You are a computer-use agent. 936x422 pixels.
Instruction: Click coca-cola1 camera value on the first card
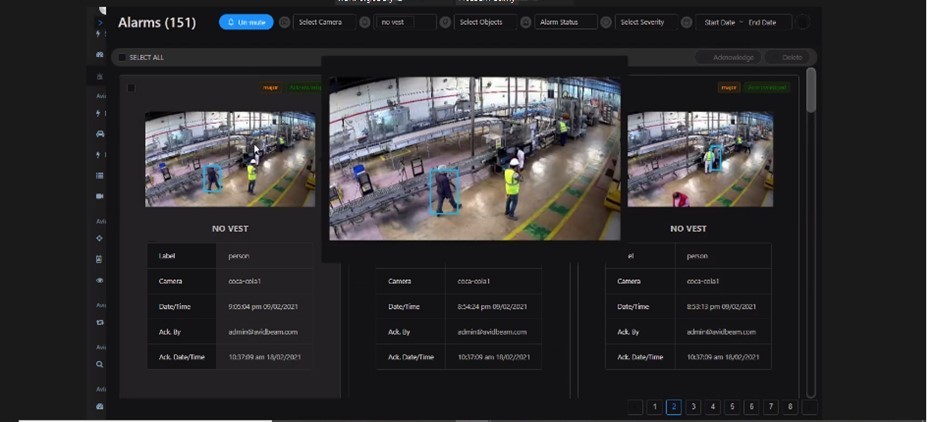(245, 281)
